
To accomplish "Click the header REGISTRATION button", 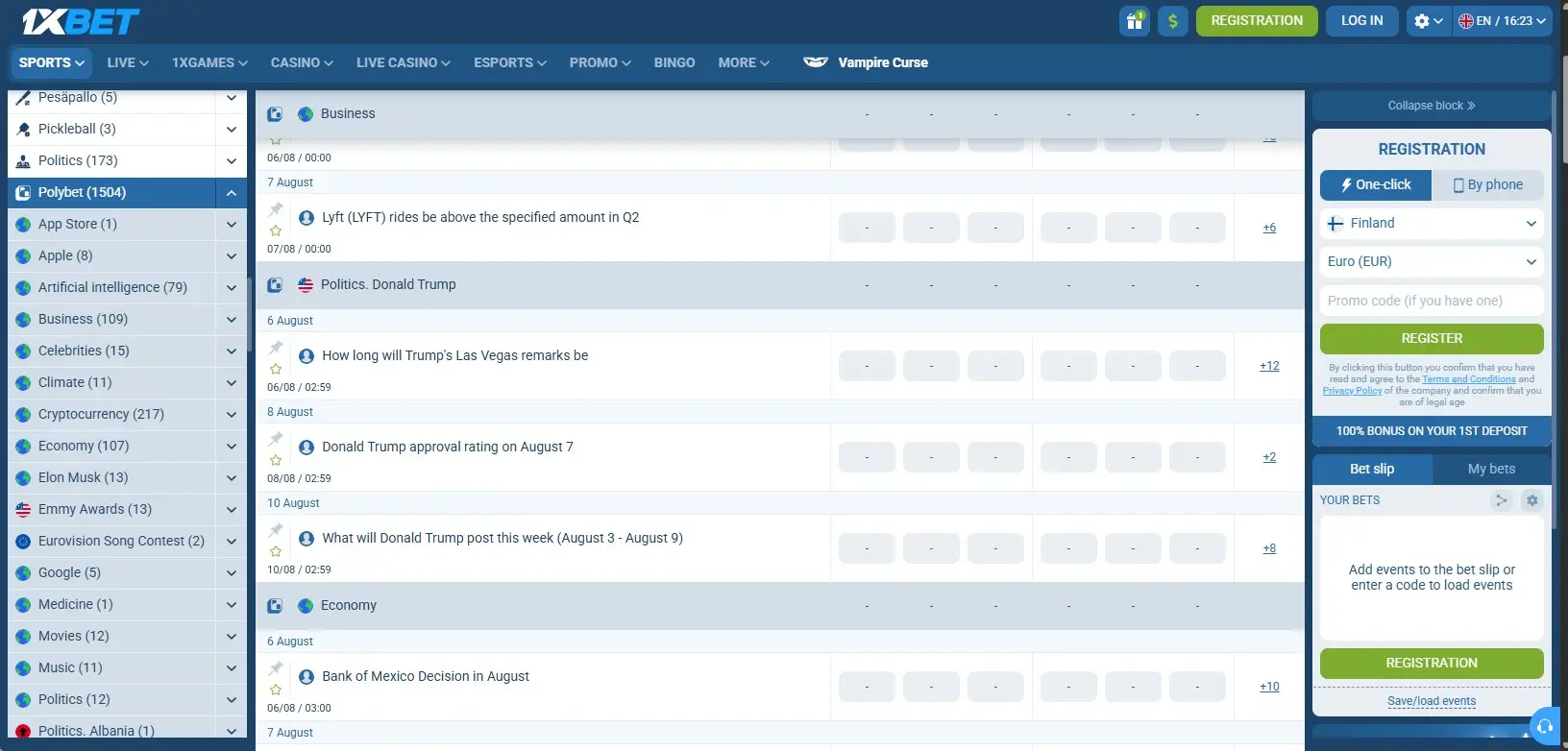I will pyautogui.click(x=1257, y=21).
